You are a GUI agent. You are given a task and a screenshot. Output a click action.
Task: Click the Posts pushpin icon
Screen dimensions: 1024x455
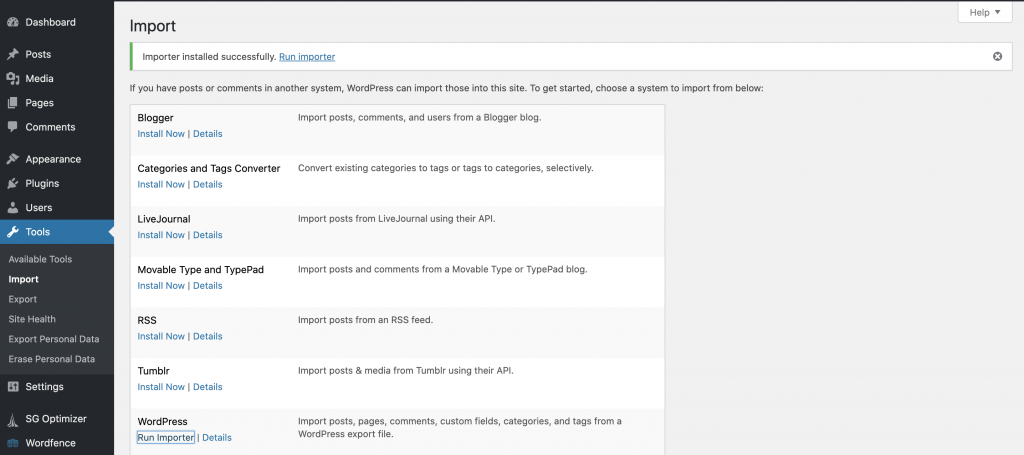click(x=13, y=54)
